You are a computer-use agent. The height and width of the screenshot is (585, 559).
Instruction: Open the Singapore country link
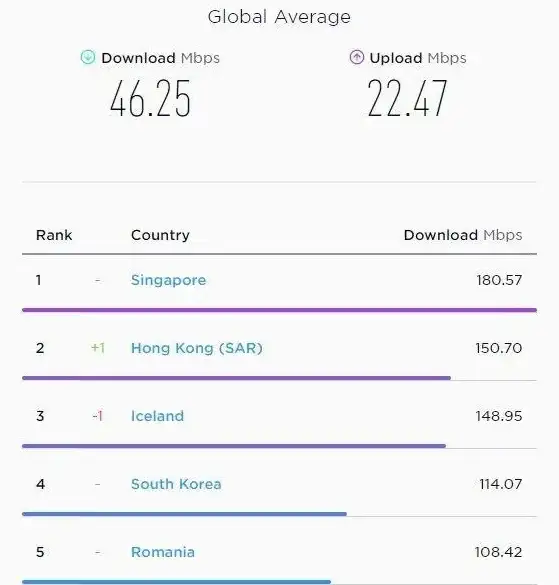(168, 280)
